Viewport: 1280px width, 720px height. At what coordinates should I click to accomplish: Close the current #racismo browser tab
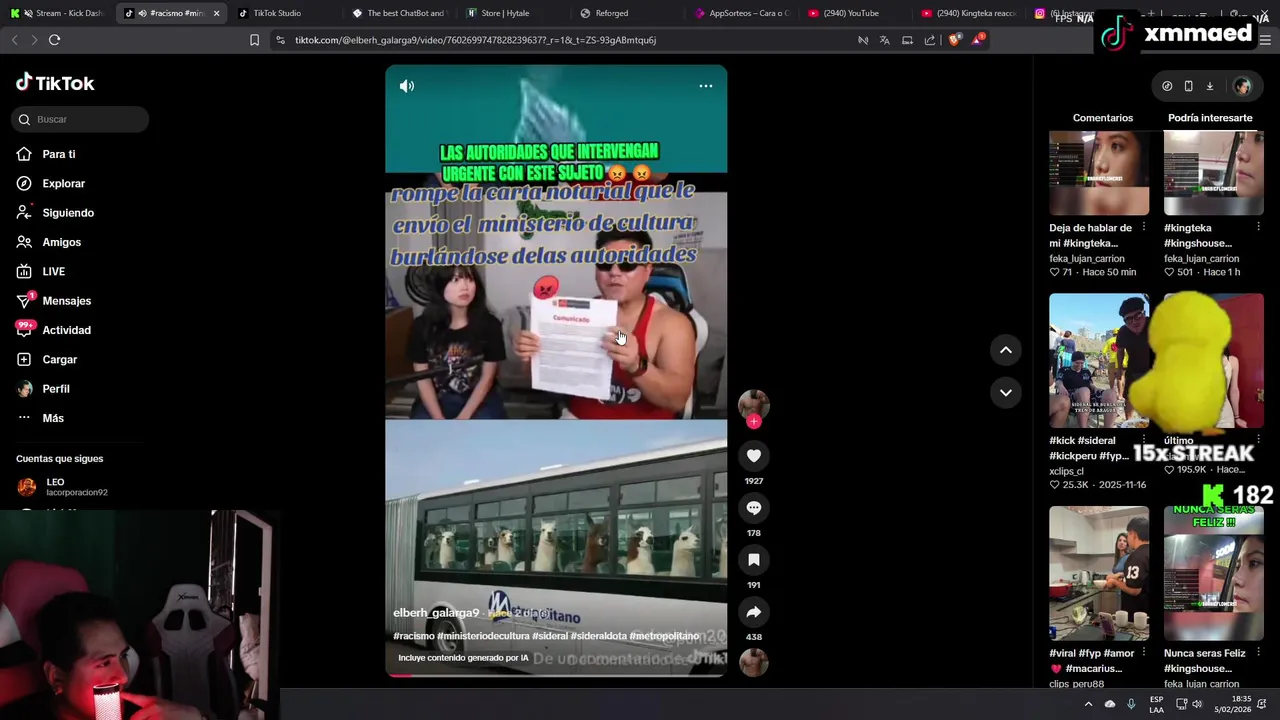click(216, 13)
